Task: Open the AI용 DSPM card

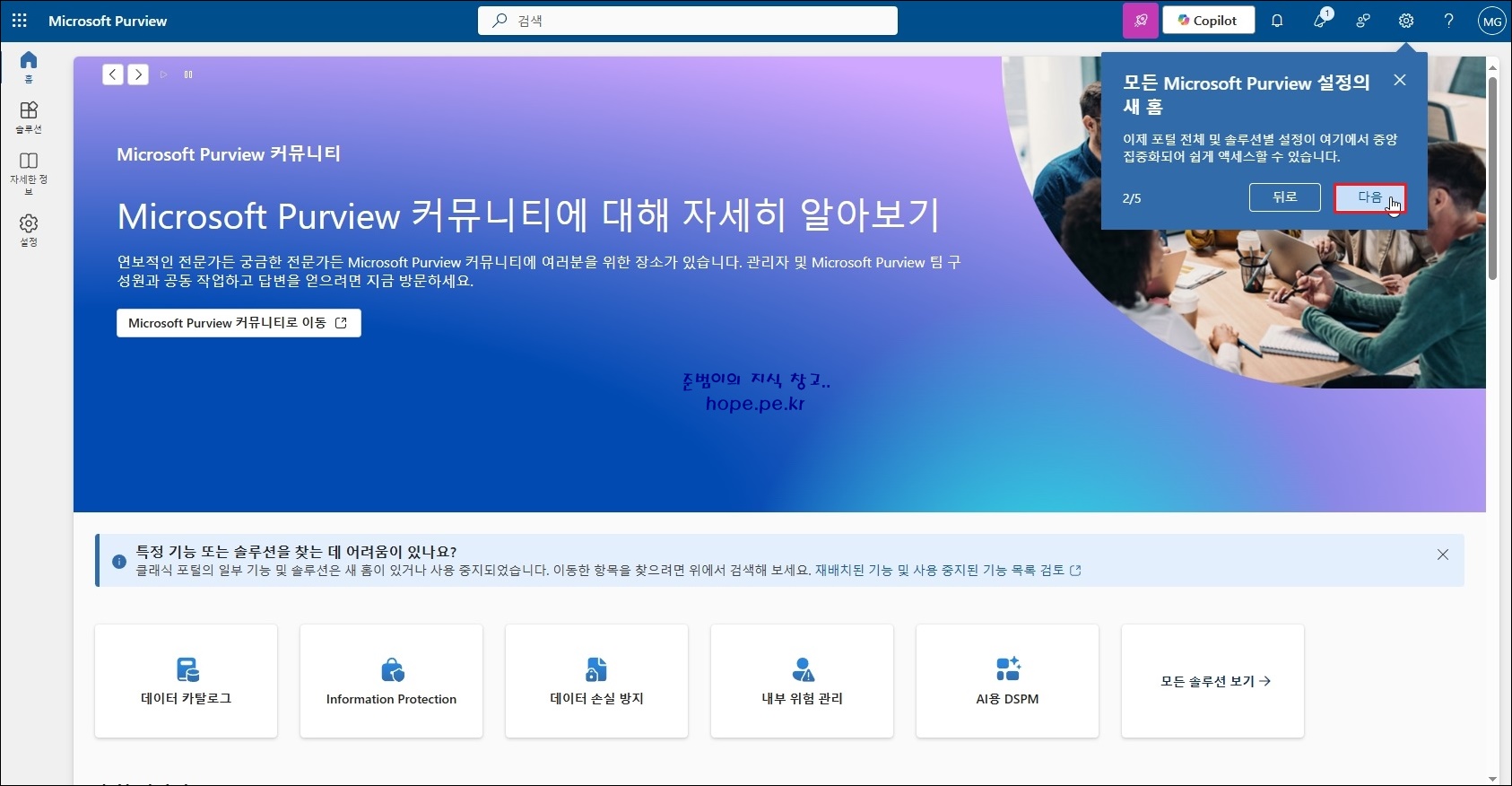Action: 1007,681
